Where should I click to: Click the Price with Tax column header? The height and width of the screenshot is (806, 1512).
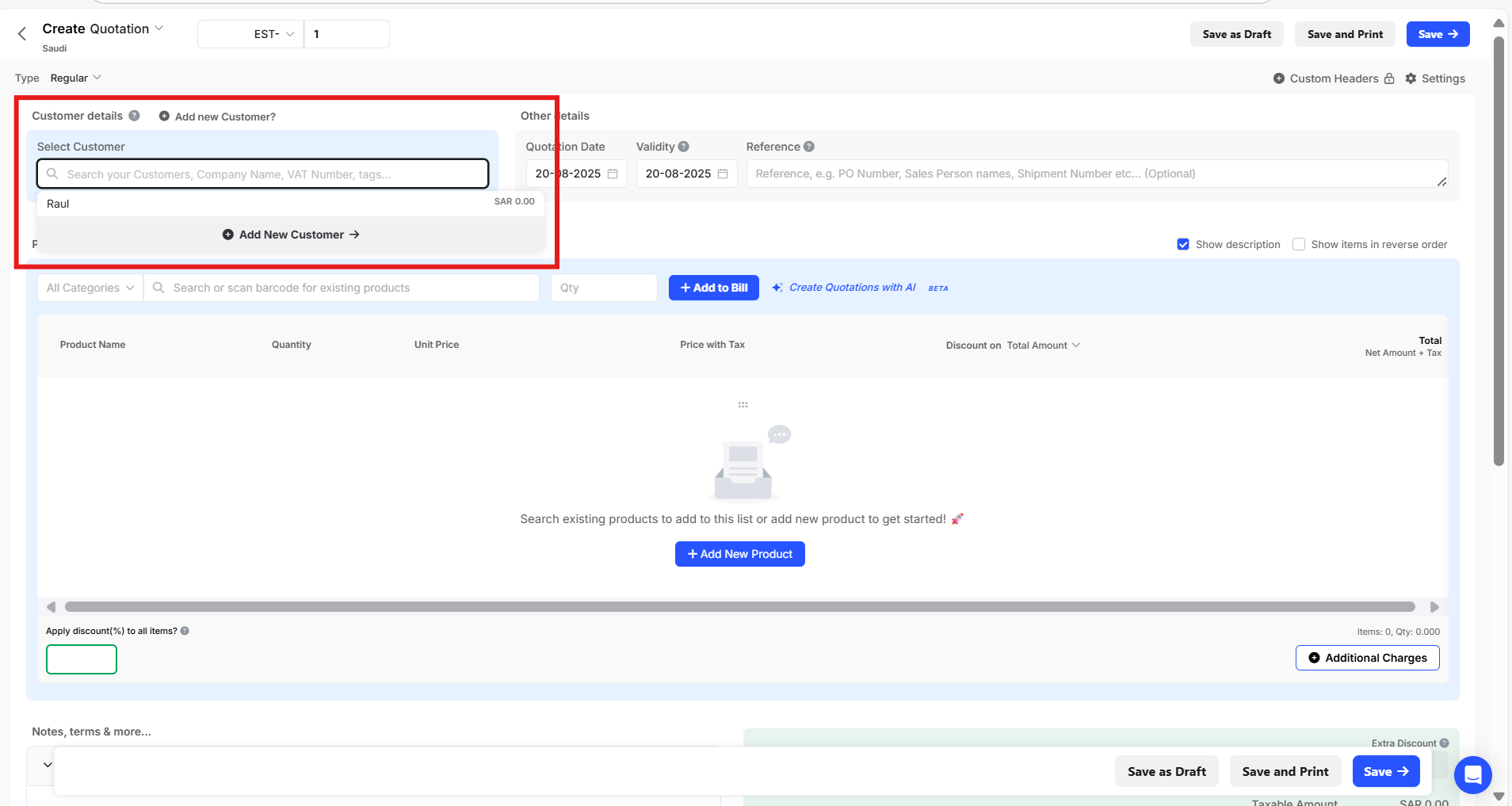pyautogui.click(x=712, y=345)
